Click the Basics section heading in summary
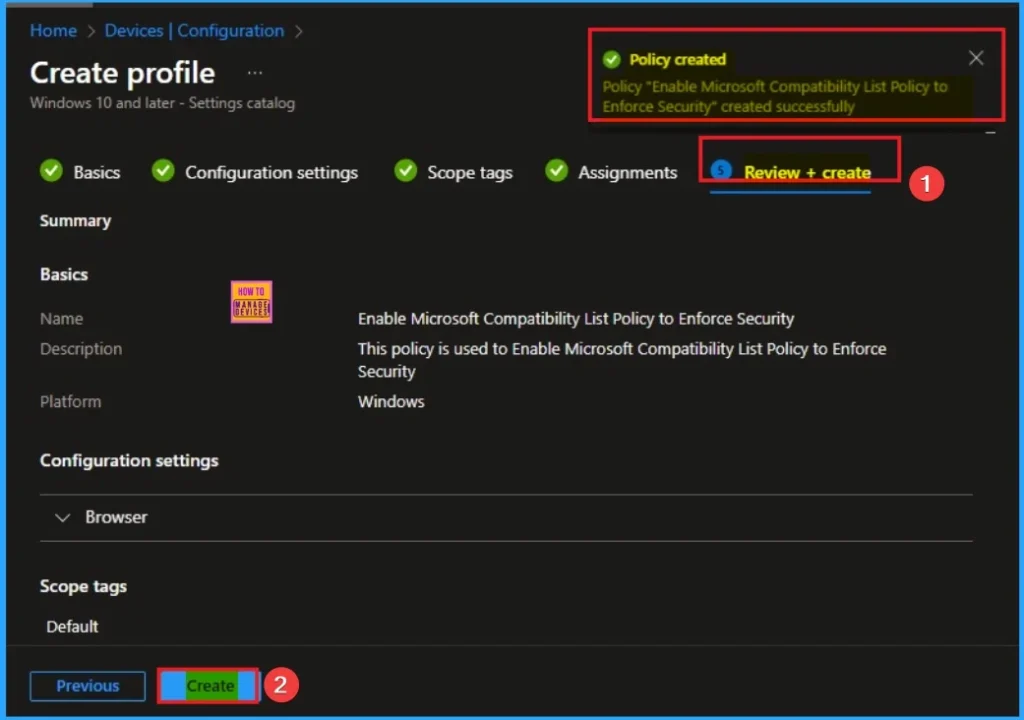This screenshot has height=720, width=1024. click(x=63, y=274)
